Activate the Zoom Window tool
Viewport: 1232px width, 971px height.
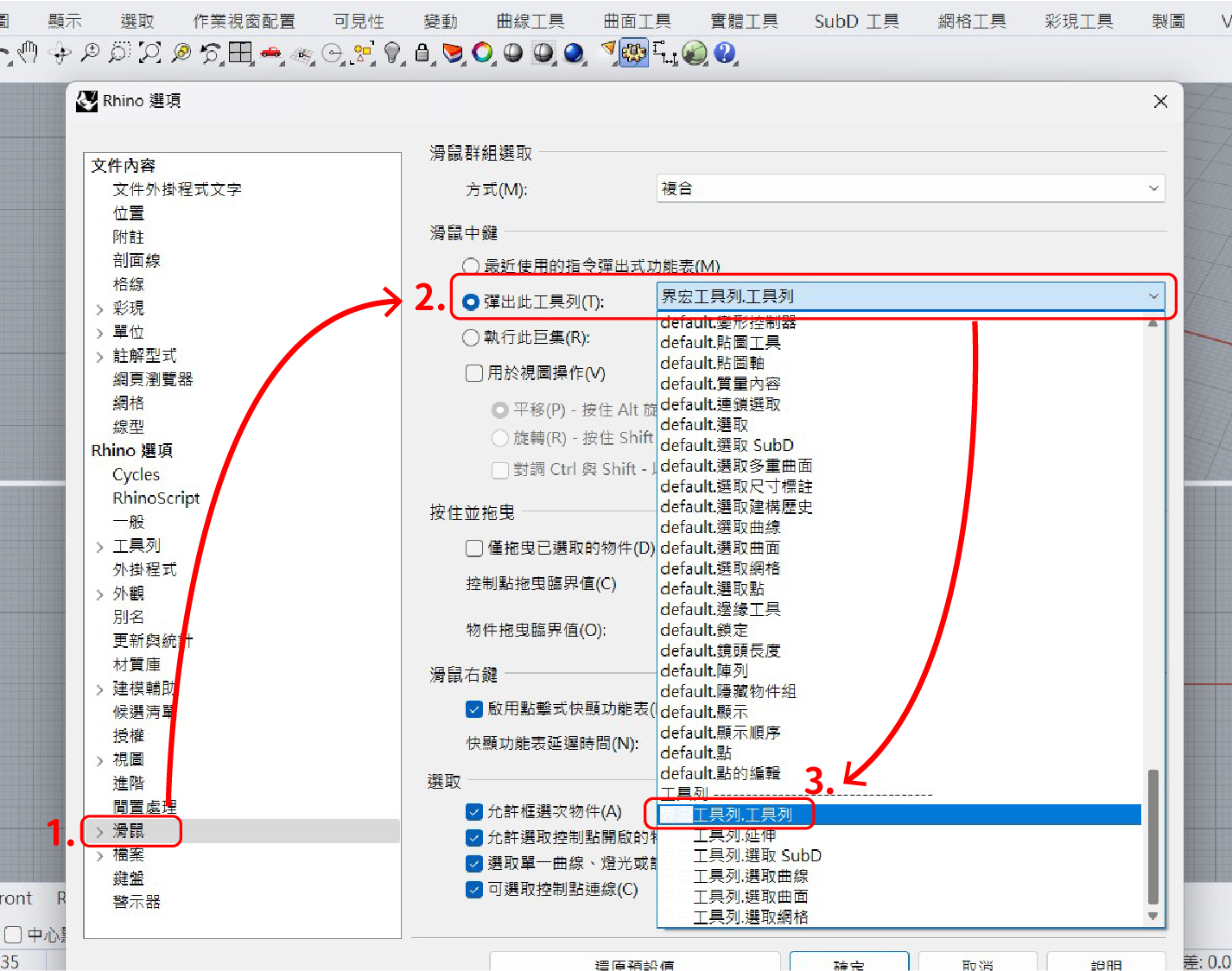click(119, 54)
